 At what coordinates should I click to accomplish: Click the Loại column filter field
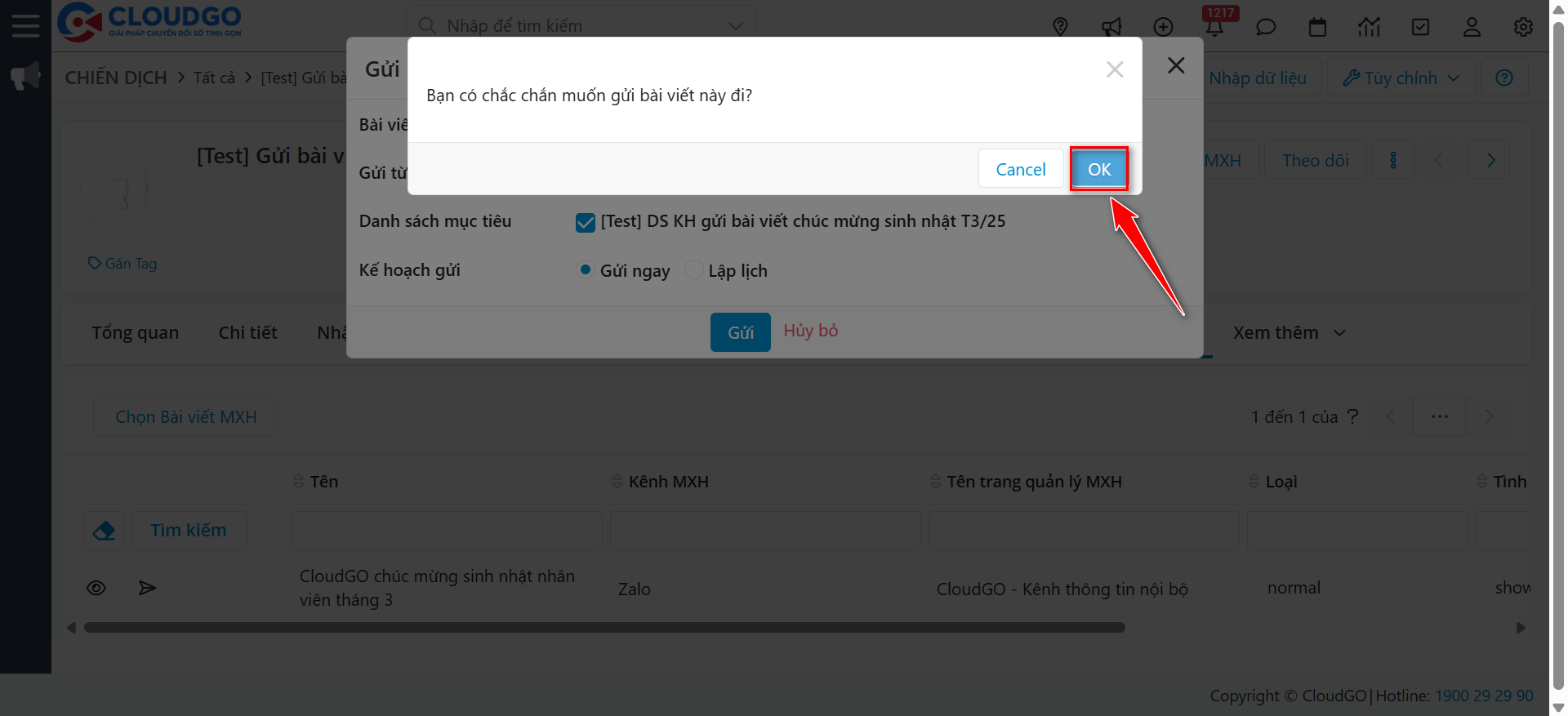pos(1356,531)
